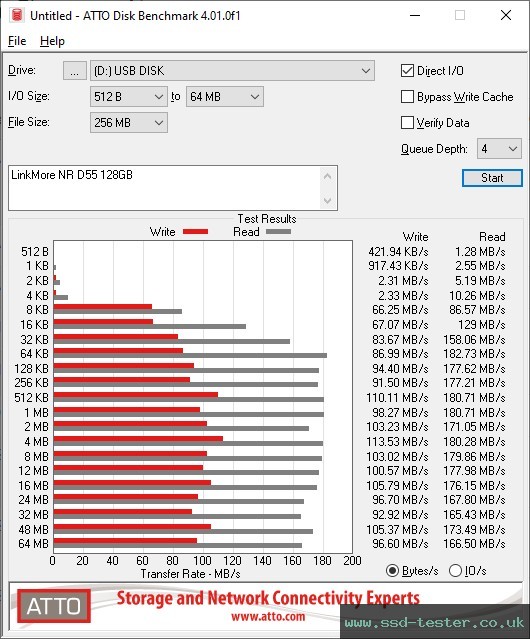Click the description box scroll down arrow
530x639 pixels.
point(328,200)
